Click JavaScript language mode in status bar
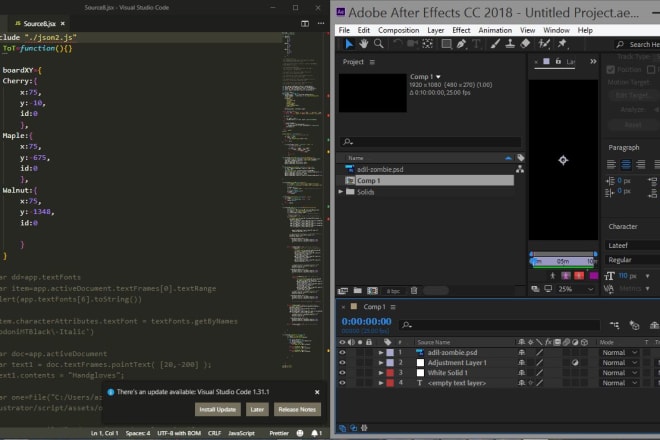 [x=241, y=433]
